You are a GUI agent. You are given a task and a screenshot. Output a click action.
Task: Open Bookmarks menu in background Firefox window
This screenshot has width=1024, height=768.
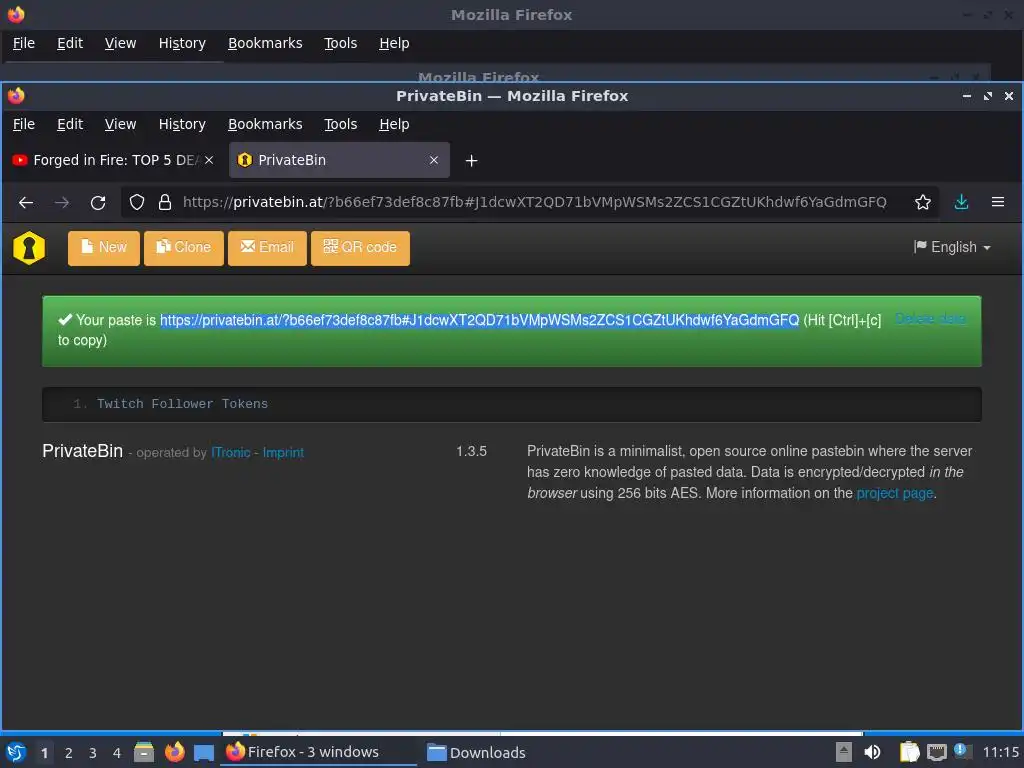click(265, 43)
